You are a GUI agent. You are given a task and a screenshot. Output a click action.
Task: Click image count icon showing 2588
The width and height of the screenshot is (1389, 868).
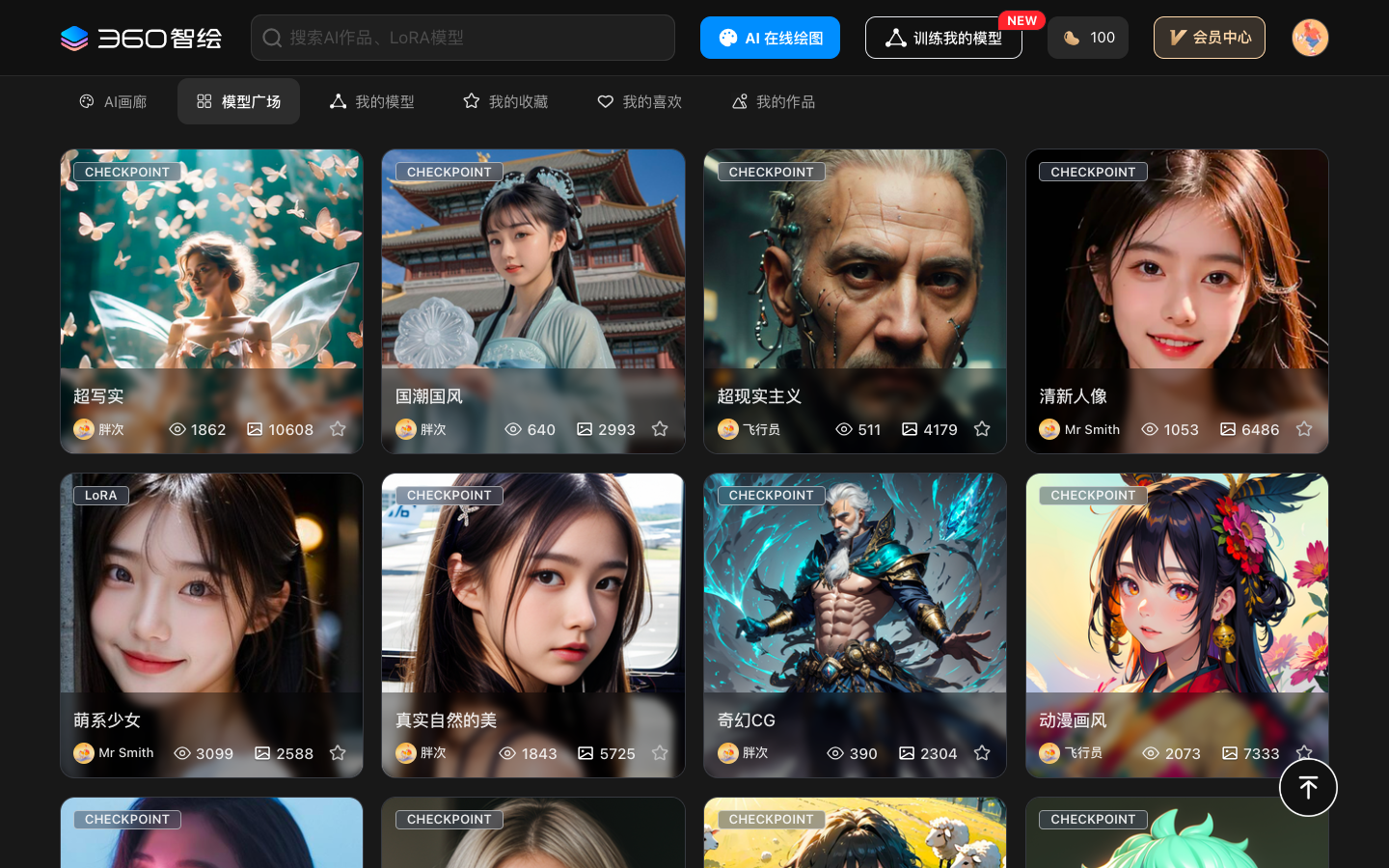pos(262,753)
